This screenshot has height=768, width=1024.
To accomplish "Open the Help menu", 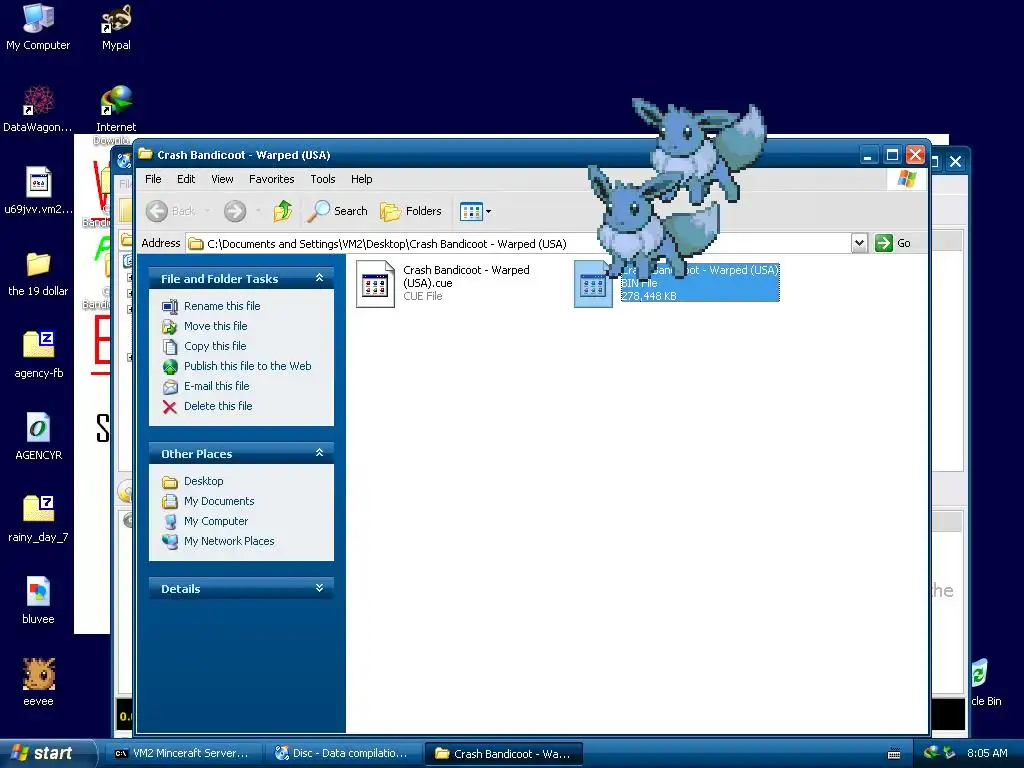I will coord(361,179).
